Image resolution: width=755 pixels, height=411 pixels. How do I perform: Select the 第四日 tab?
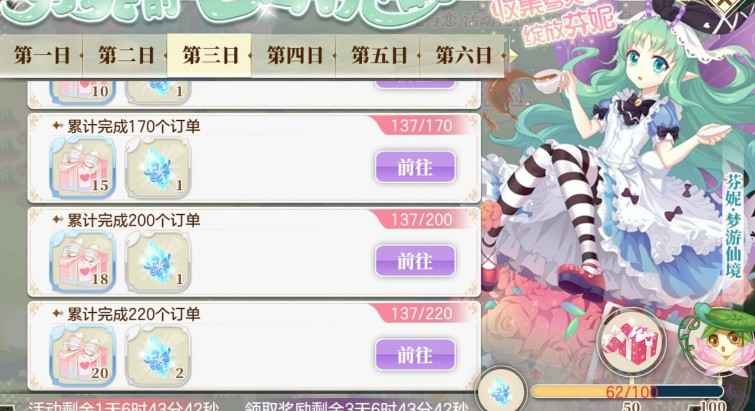tap(294, 55)
